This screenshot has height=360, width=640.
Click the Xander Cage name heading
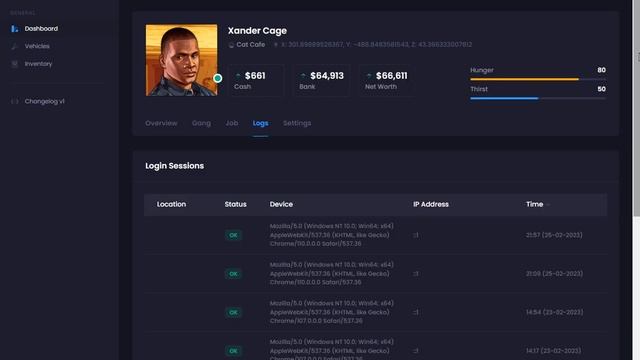[x=257, y=31]
